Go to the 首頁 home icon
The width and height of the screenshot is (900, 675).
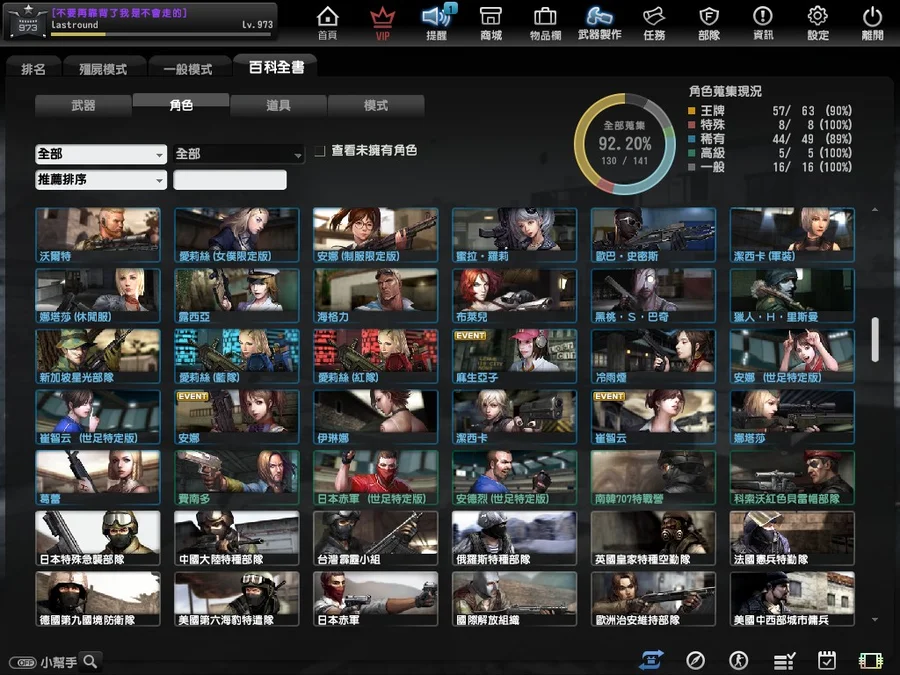(x=327, y=22)
